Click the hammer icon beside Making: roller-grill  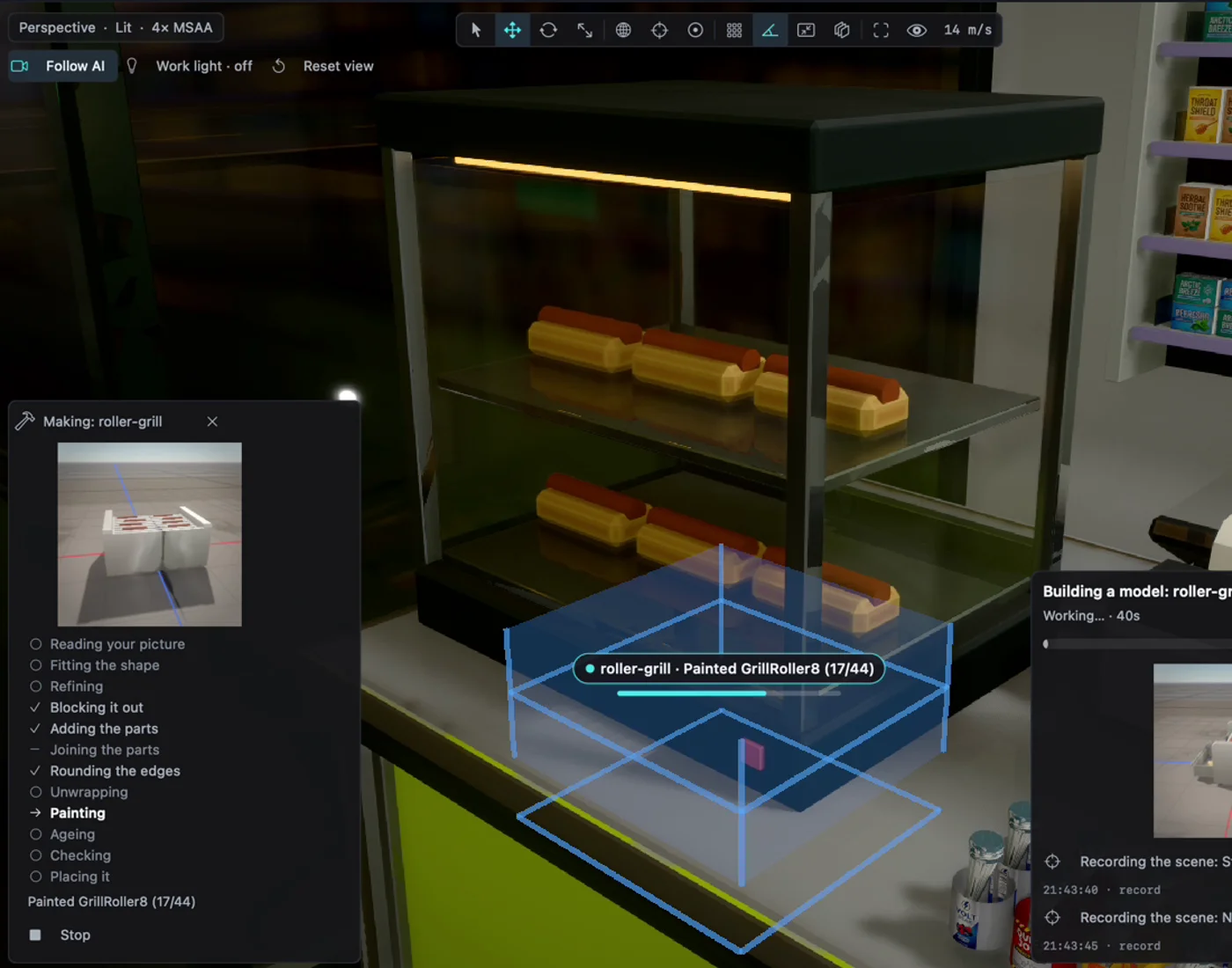pos(26,422)
